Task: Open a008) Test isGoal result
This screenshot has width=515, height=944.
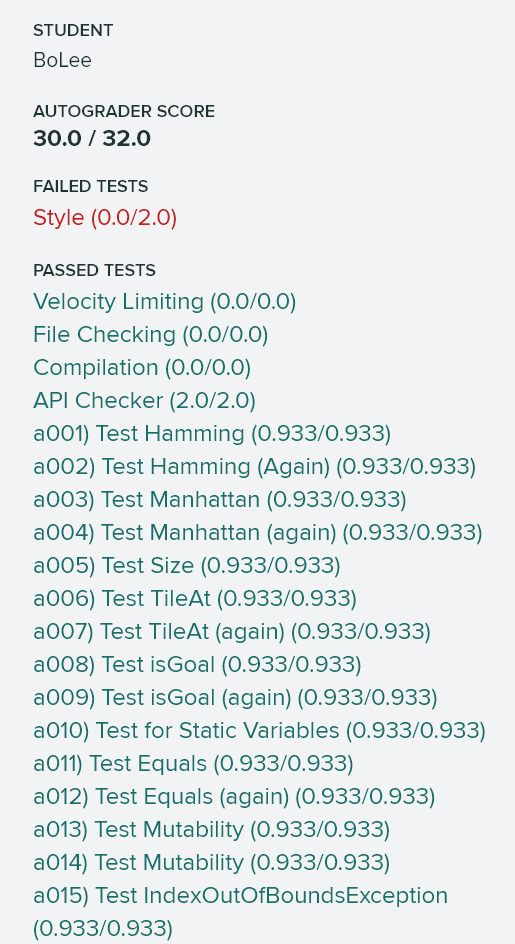Action: [197, 666]
